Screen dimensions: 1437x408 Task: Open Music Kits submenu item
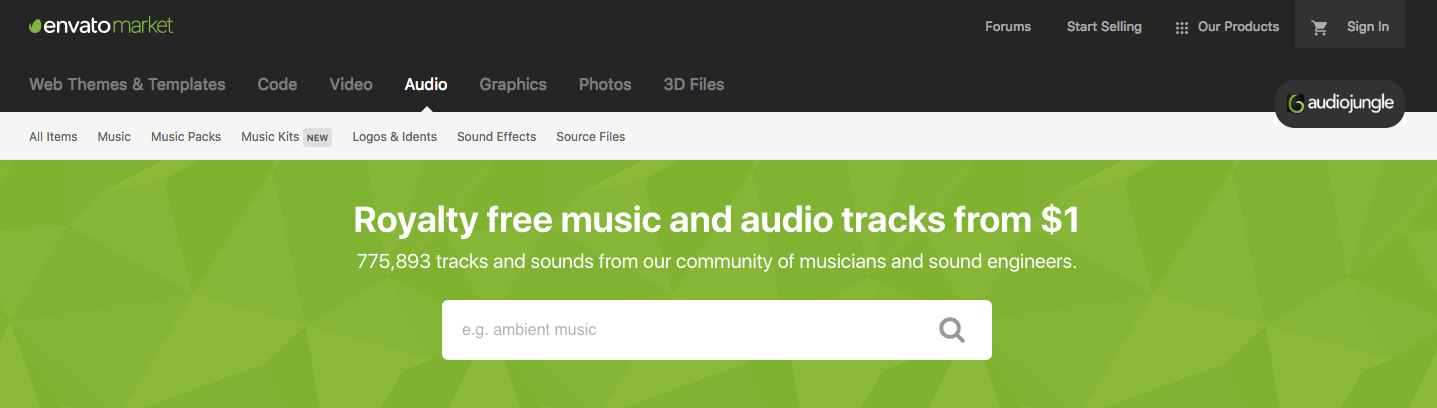click(x=270, y=137)
